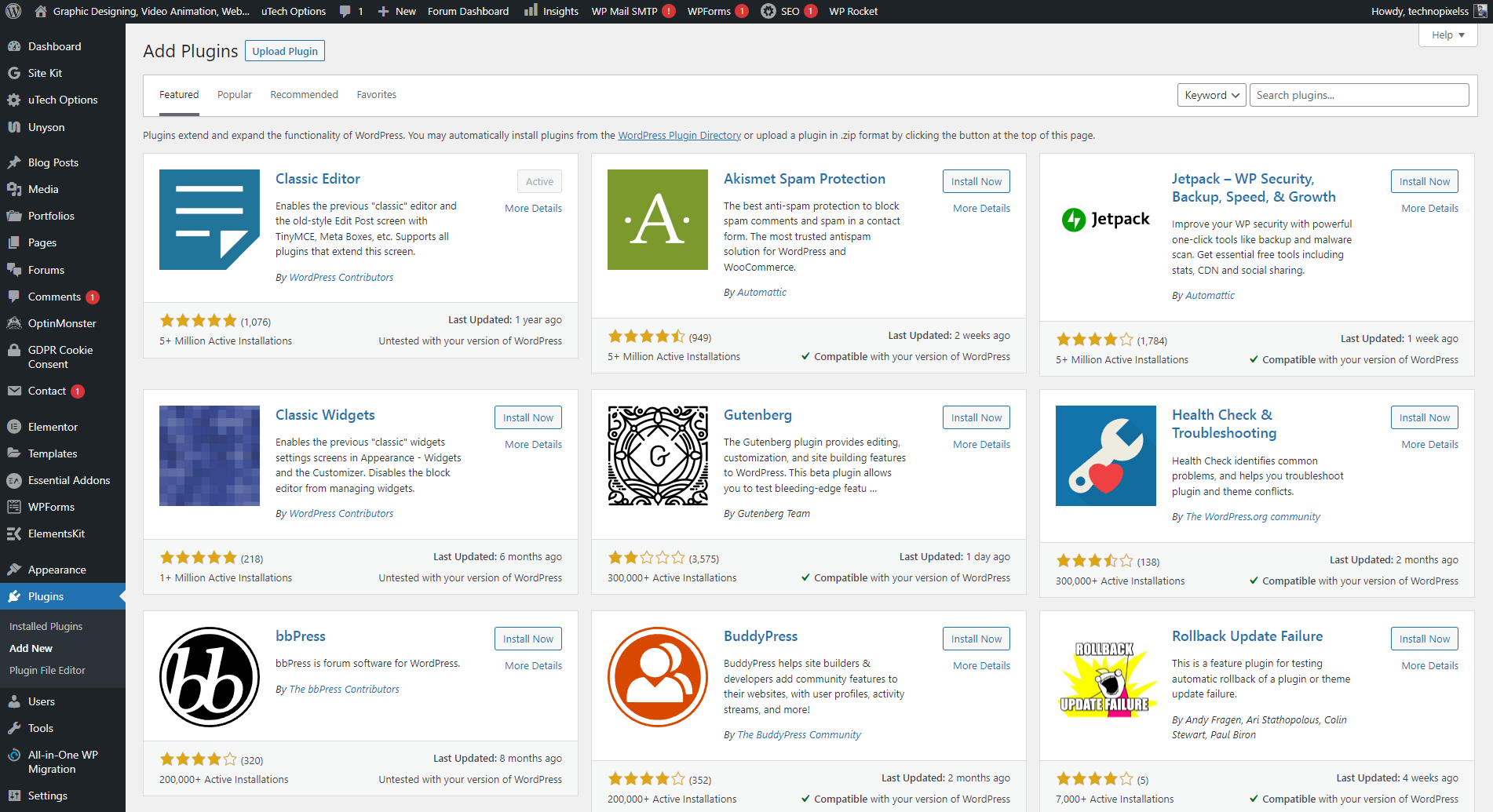Viewport: 1493px width, 812px height.
Task: Switch to the Recommended tab
Action: click(304, 95)
